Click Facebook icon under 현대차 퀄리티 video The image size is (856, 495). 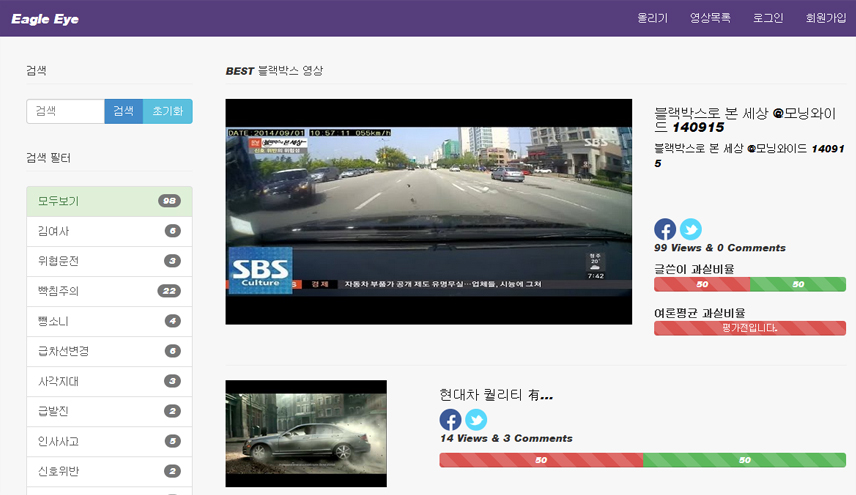click(x=450, y=420)
